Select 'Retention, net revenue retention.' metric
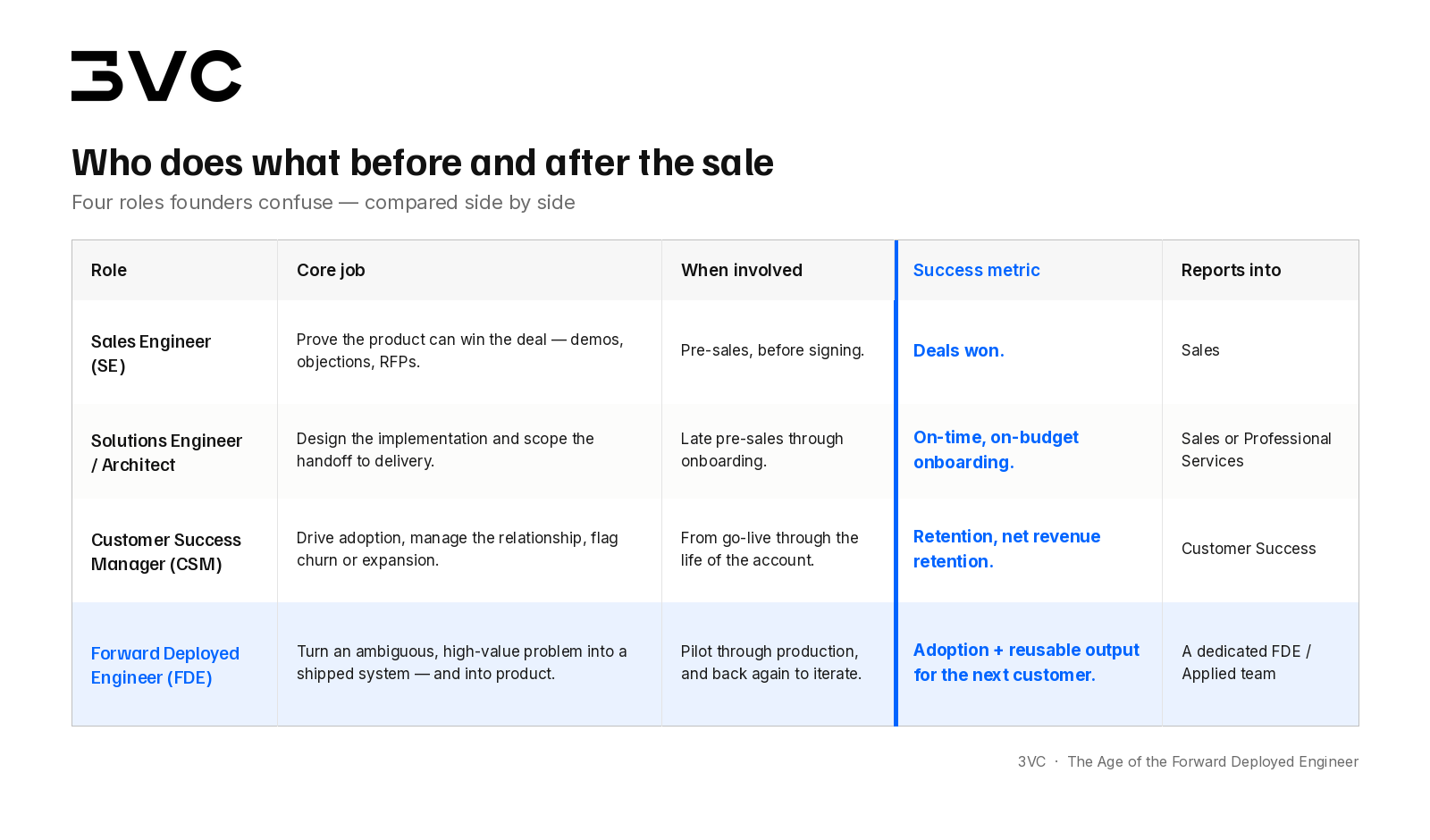The width and height of the screenshot is (1430, 840). [x=1006, y=549]
